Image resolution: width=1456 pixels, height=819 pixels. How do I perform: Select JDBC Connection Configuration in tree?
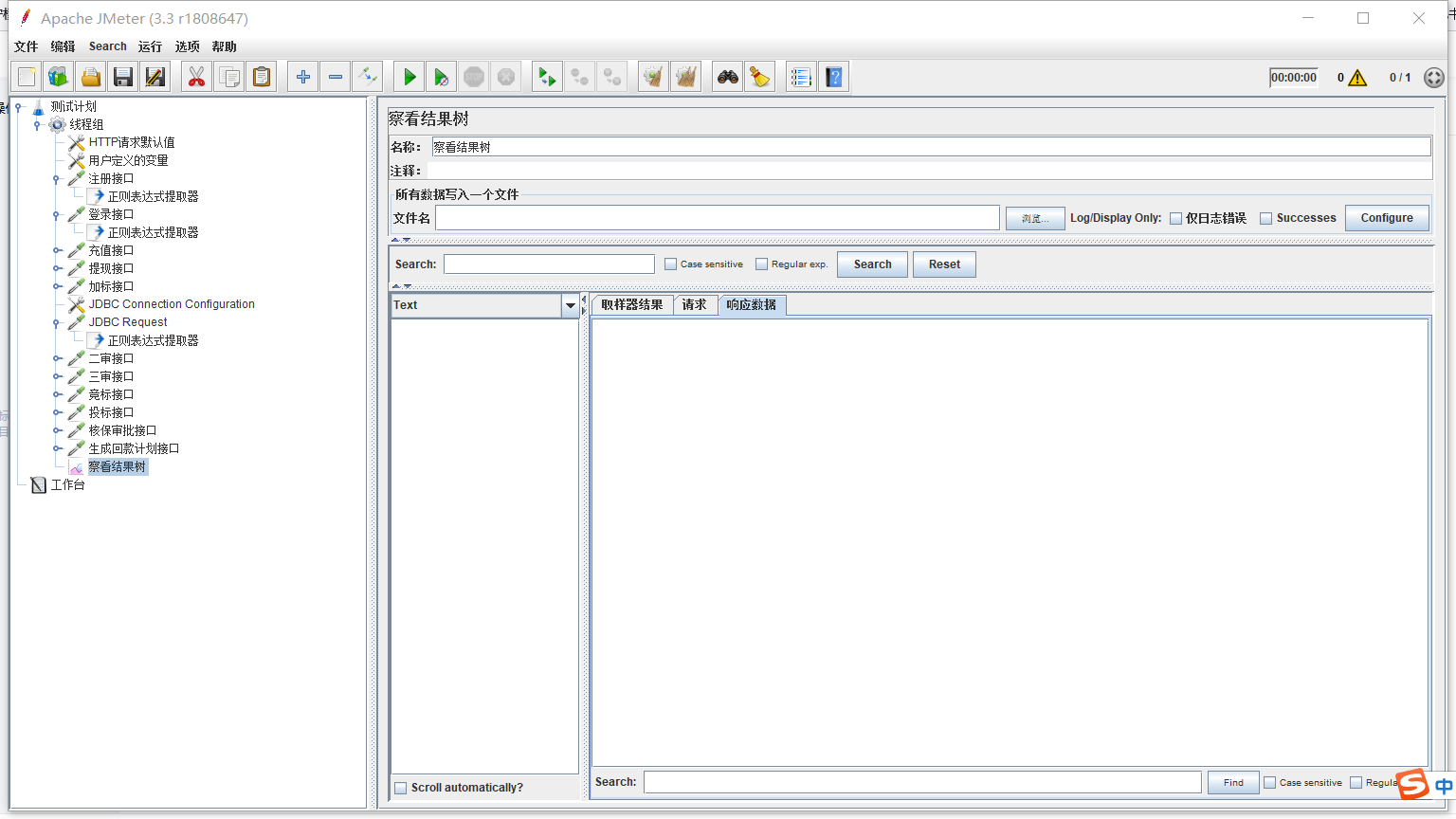tap(172, 304)
